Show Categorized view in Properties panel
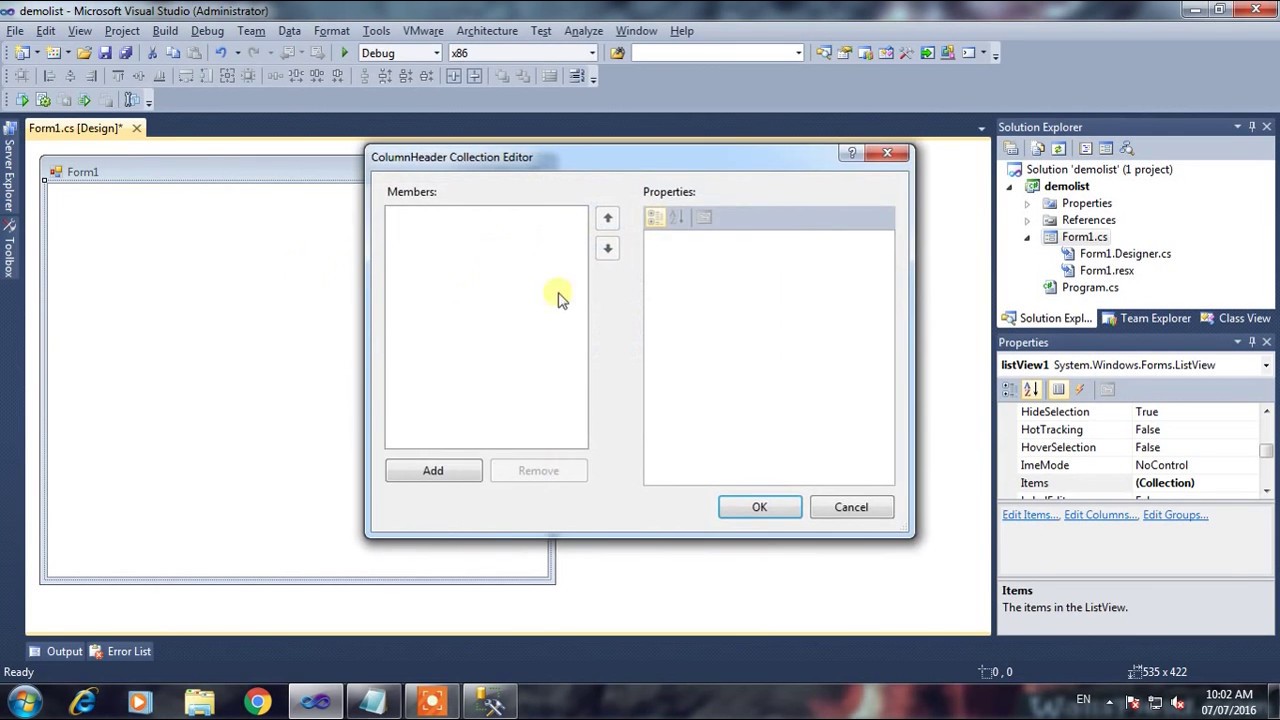1280x720 pixels. [x=1009, y=389]
